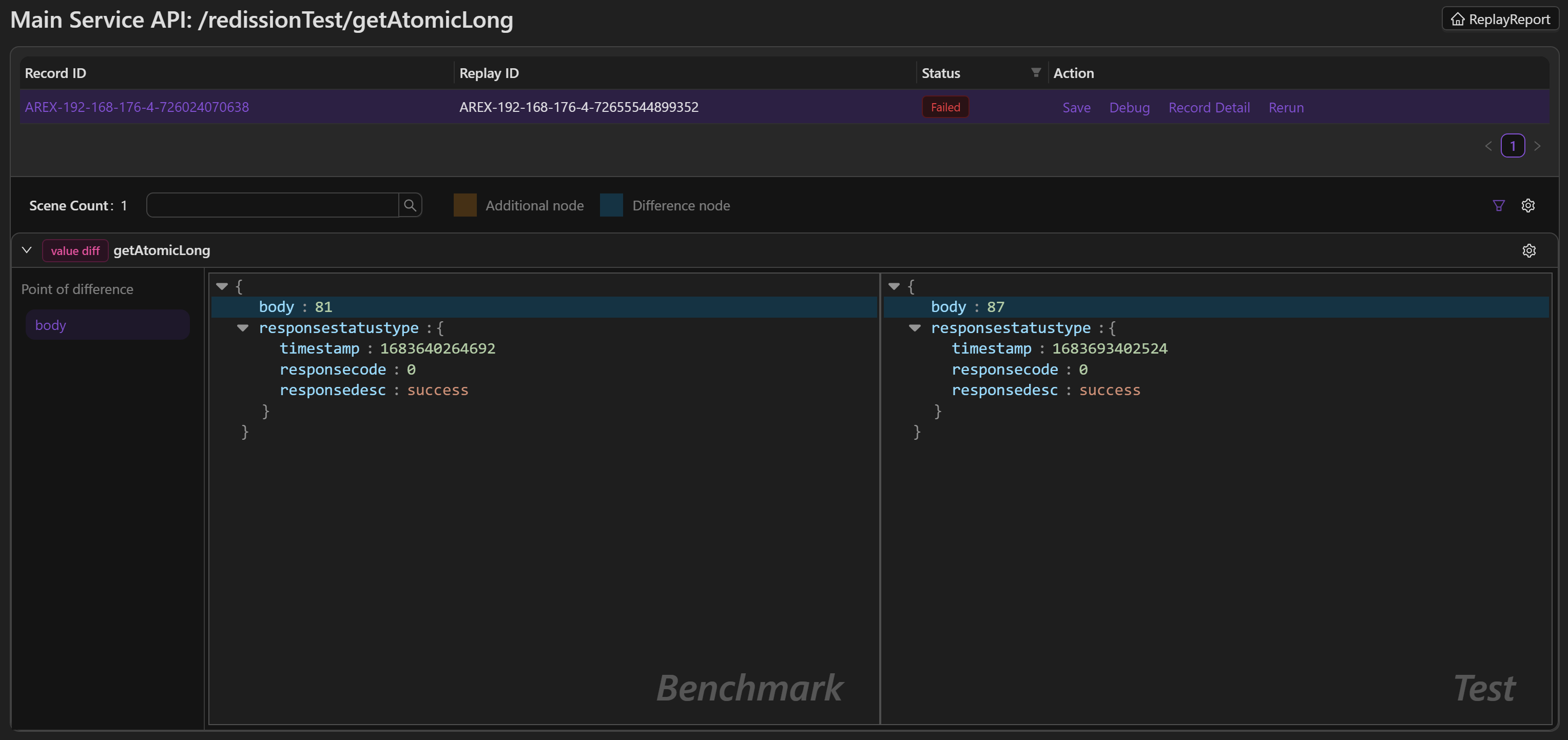Click the Save action link
This screenshot has height=740, width=1568.
pyautogui.click(x=1076, y=108)
